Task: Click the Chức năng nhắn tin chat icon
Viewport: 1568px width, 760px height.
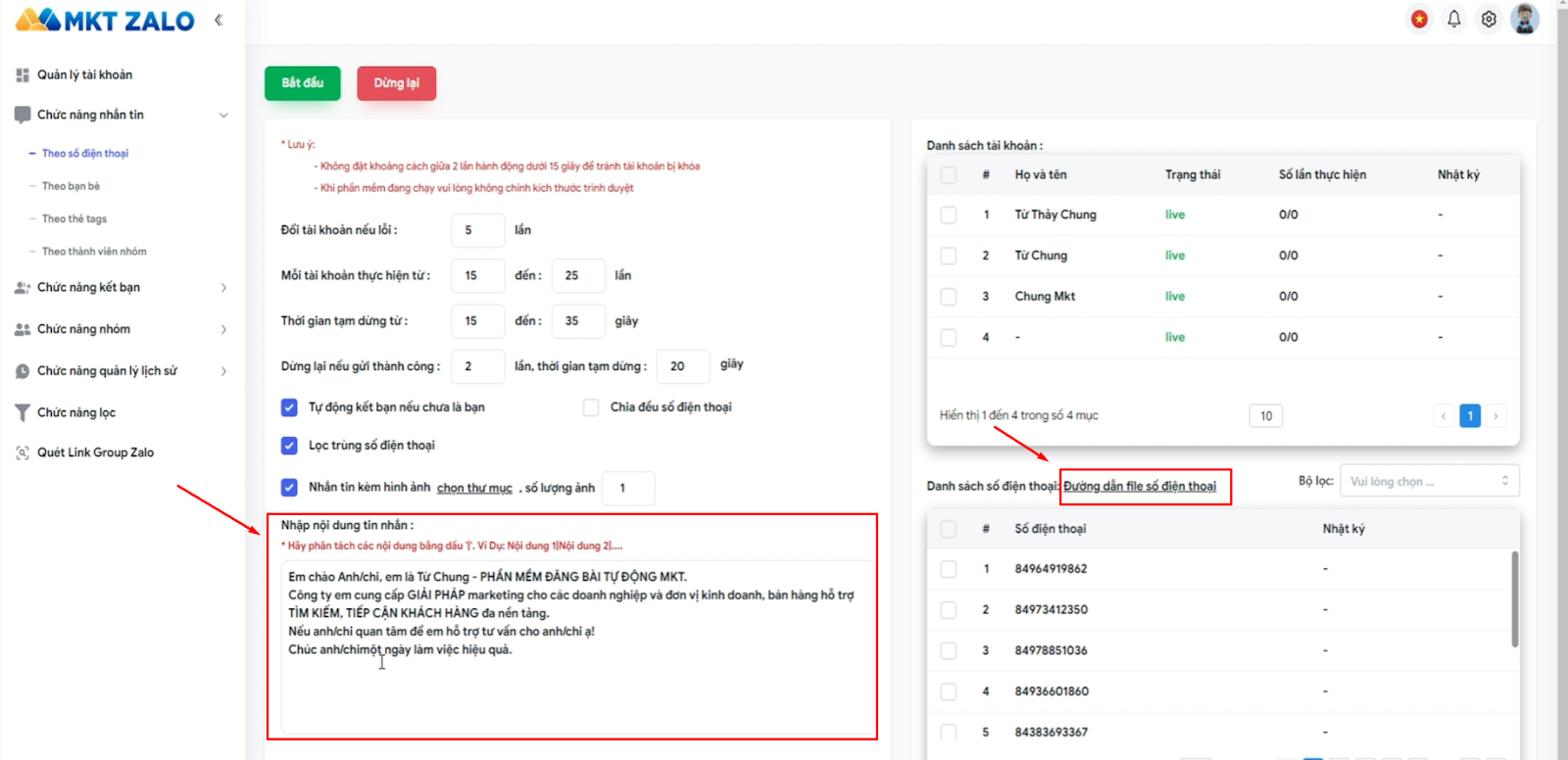Action: 23,115
